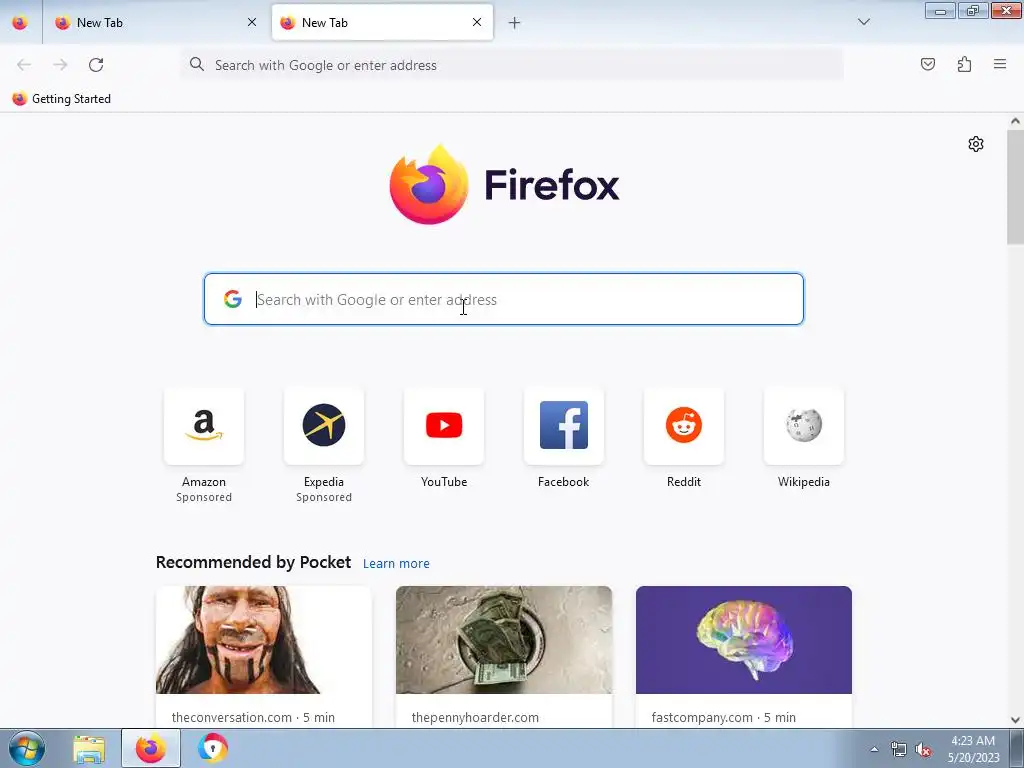
Task: Open Getting Started bookmark
Action: tap(61, 99)
